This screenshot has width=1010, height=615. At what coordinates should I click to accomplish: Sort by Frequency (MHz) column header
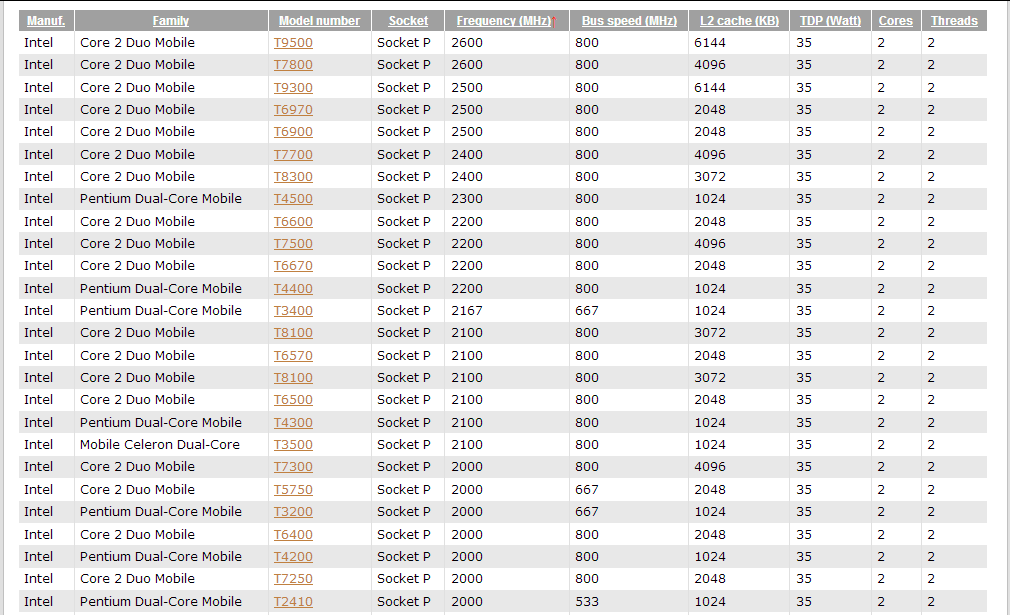[503, 21]
